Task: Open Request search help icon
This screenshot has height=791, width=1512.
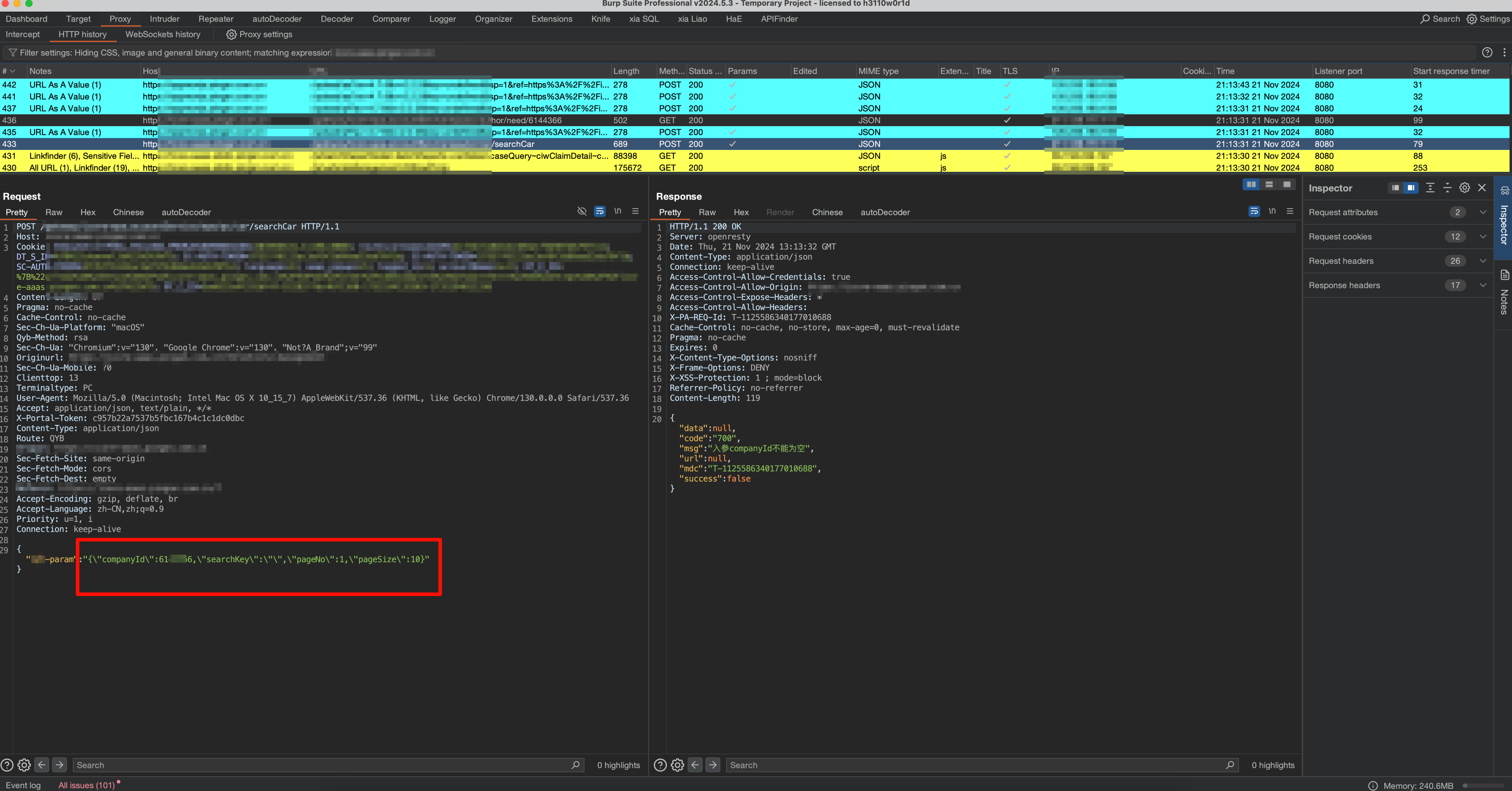Action: pos(7,765)
